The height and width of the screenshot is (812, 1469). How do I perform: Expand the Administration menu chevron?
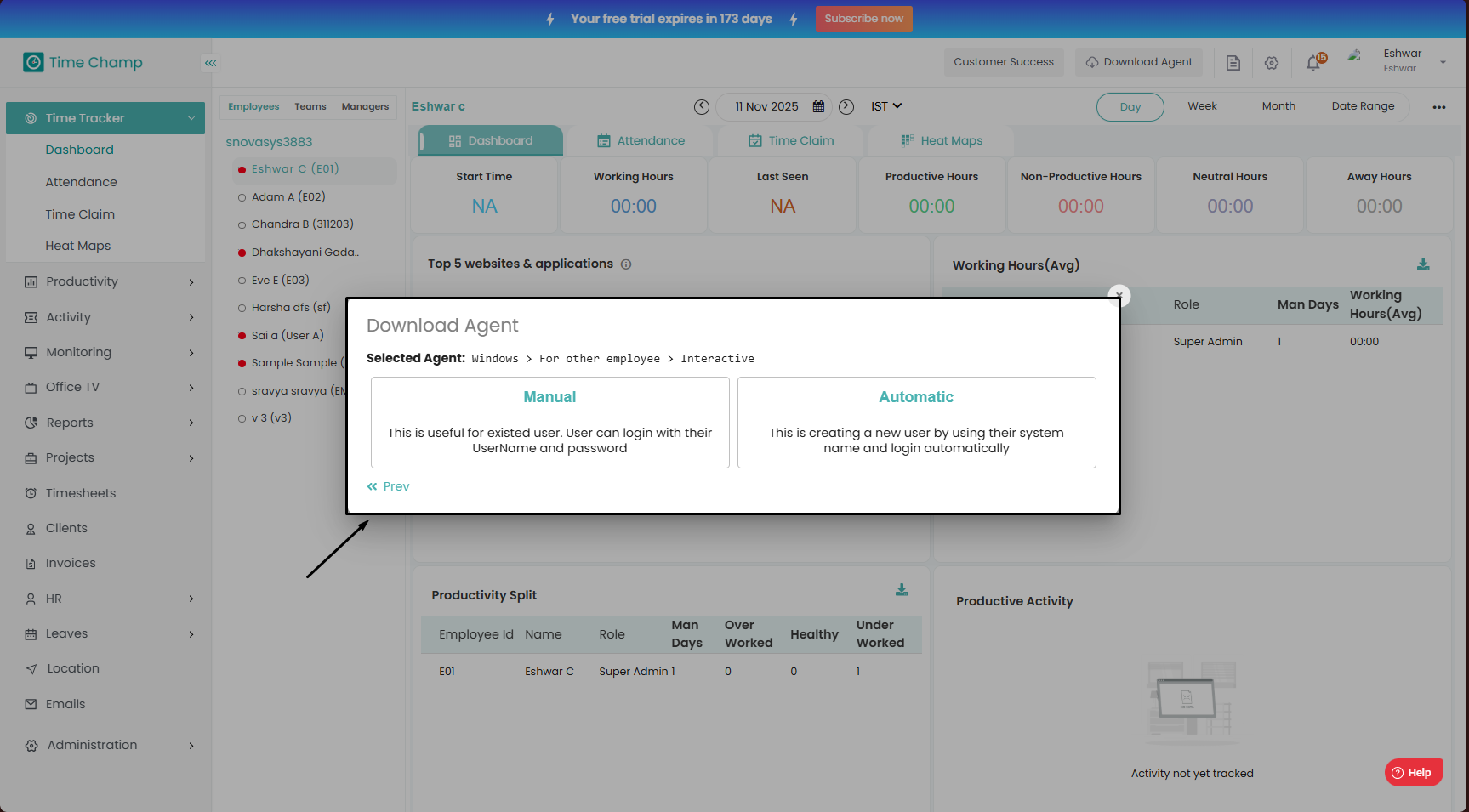point(191,746)
